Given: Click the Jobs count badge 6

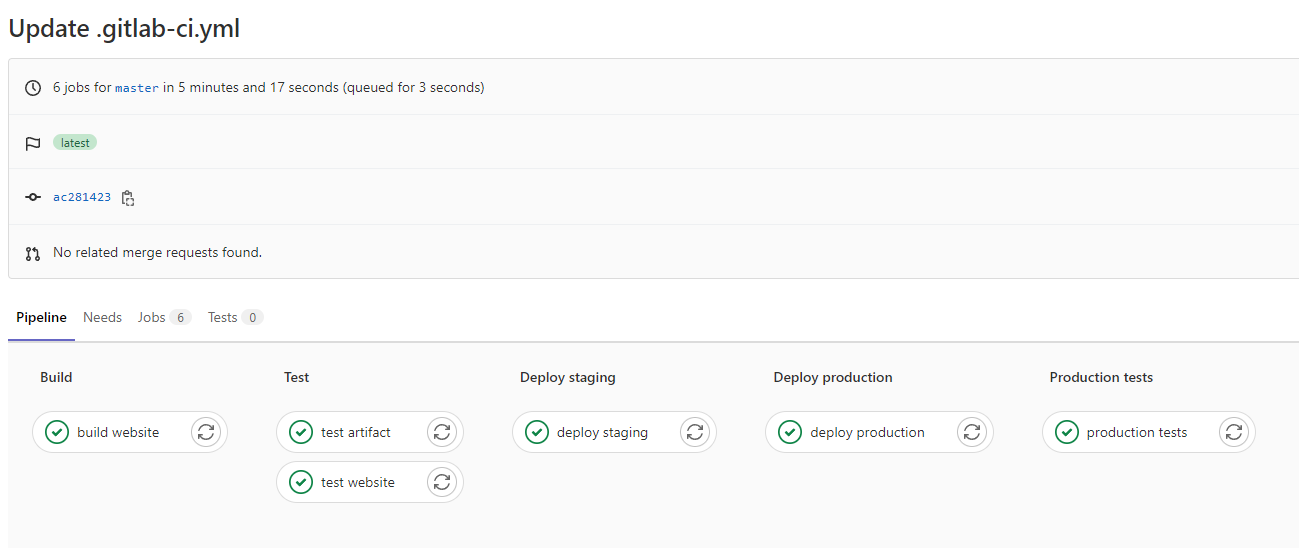Looking at the screenshot, I should point(180,318).
